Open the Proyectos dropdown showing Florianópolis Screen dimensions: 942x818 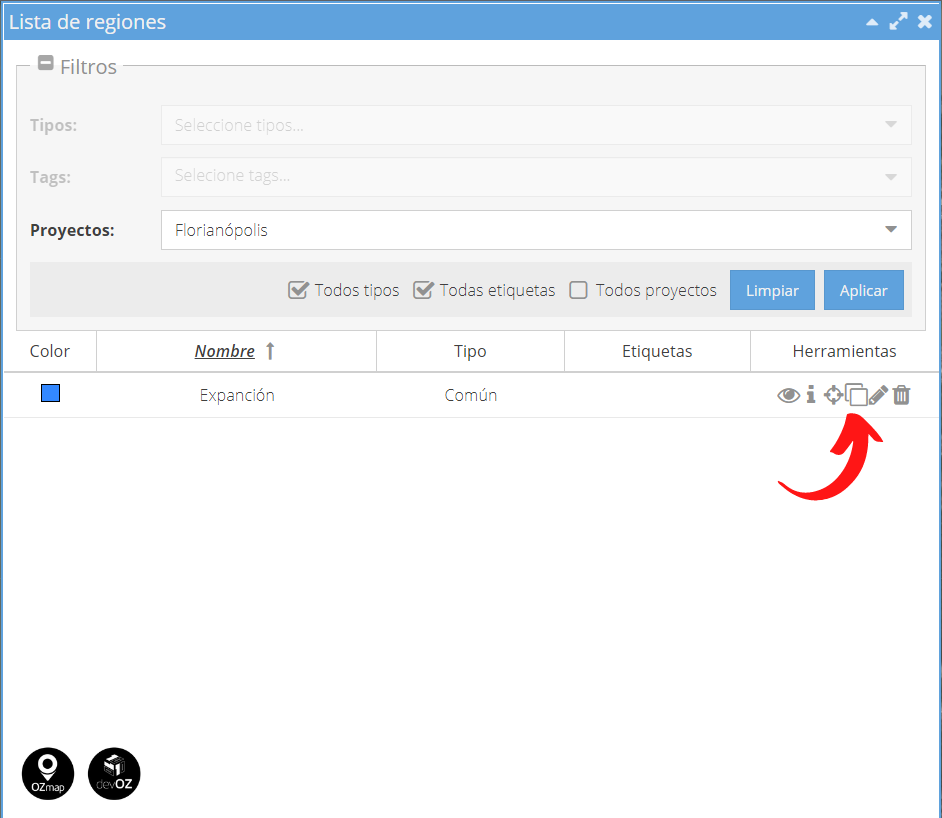pyautogui.click(x=536, y=230)
